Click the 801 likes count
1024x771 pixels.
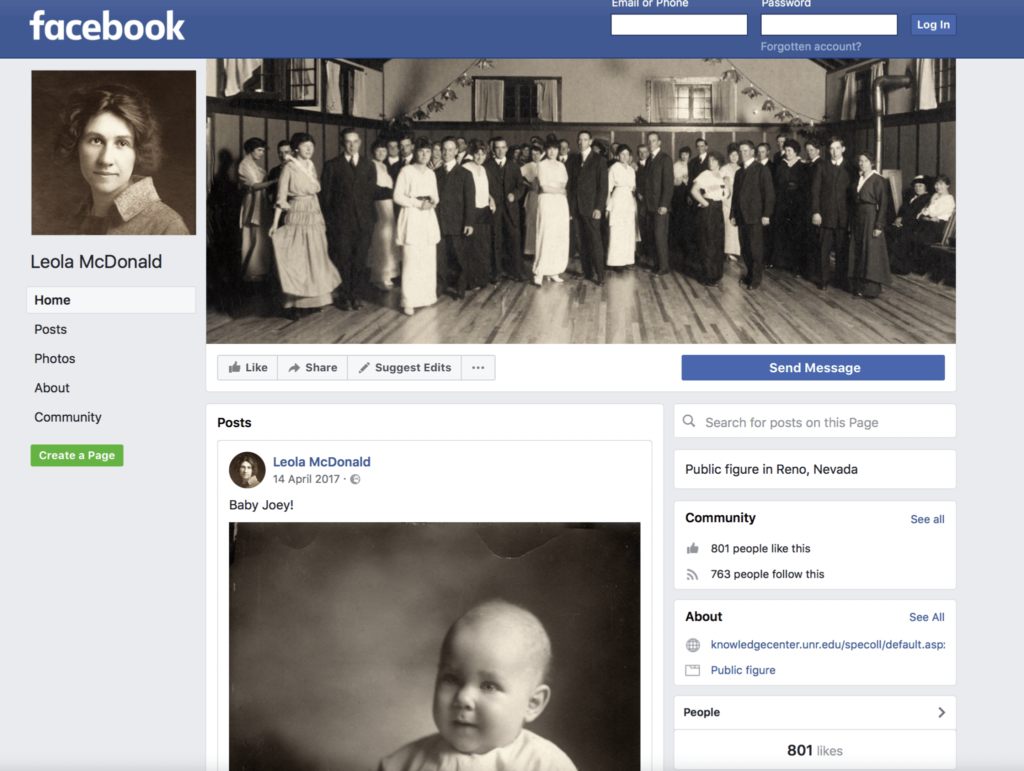814,751
